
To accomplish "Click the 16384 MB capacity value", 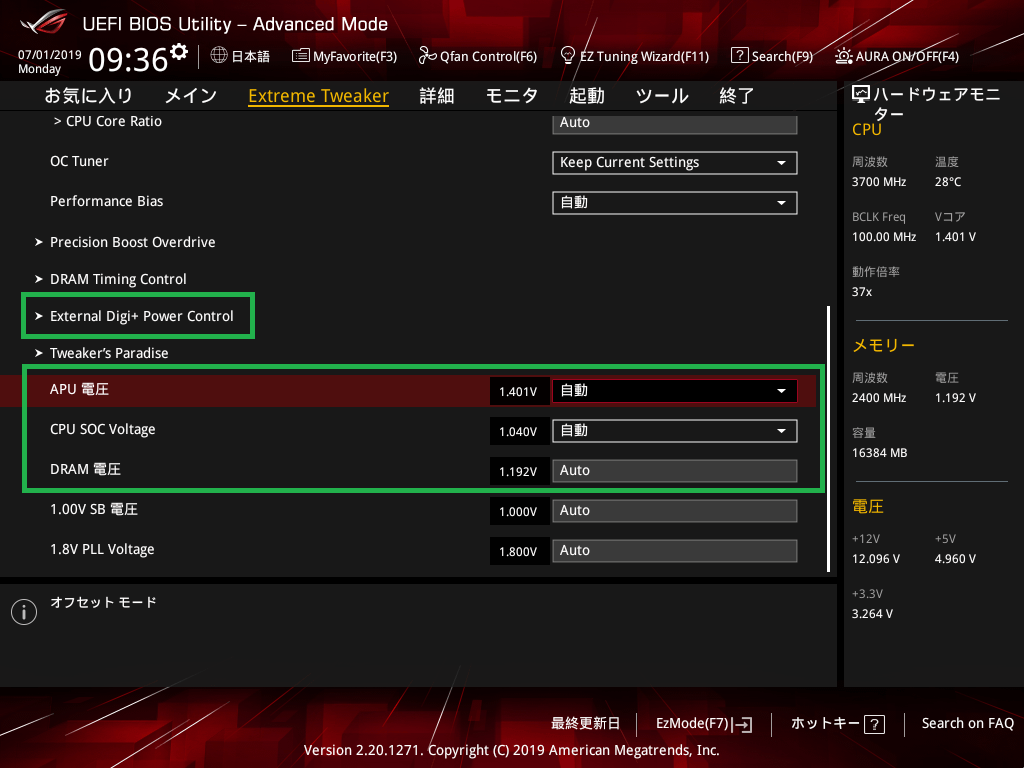I will coord(880,453).
